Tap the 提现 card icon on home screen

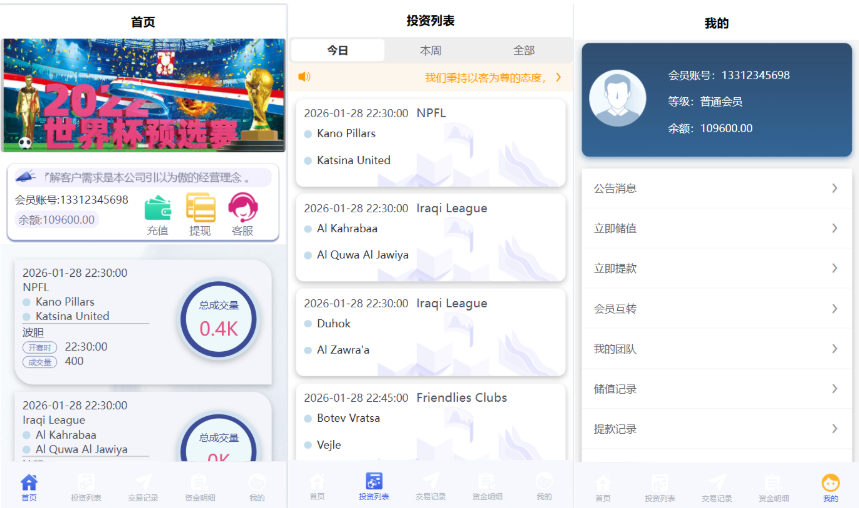click(201, 208)
